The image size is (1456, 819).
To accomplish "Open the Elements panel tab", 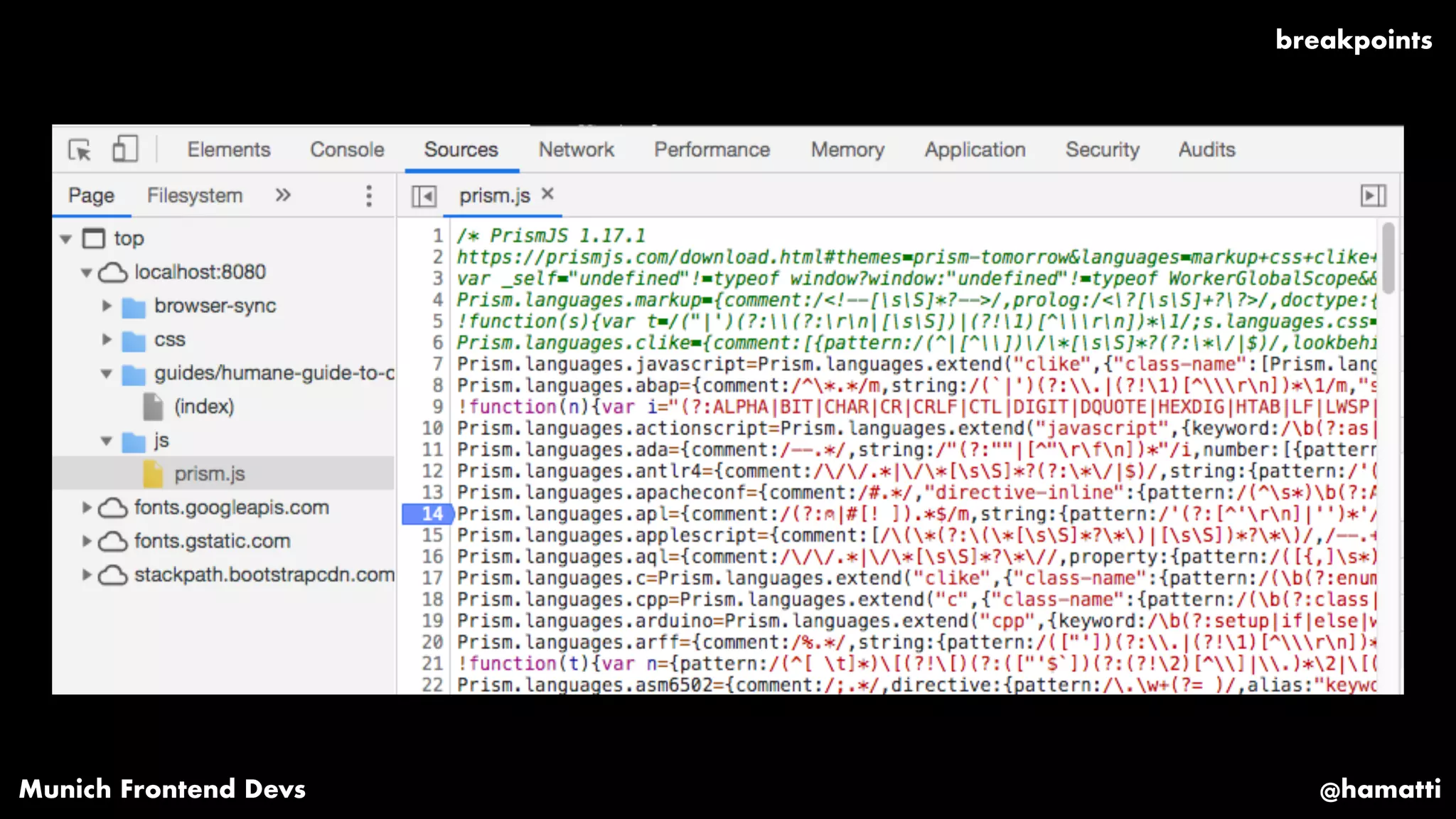I will click(229, 149).
